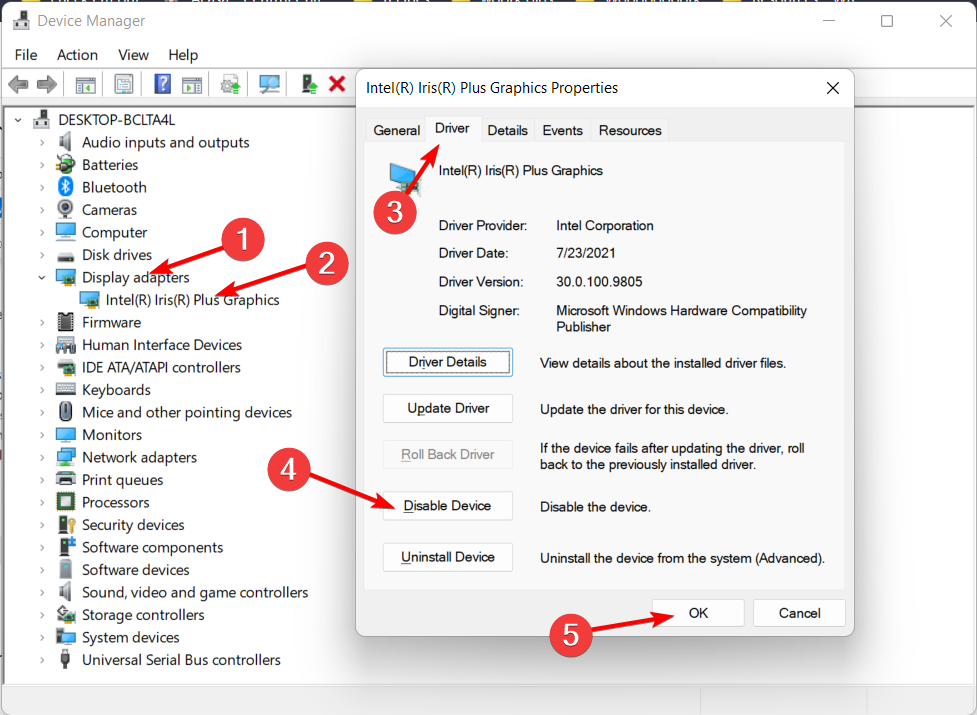Click the Disk drives icon

click(x=65, y=255)
